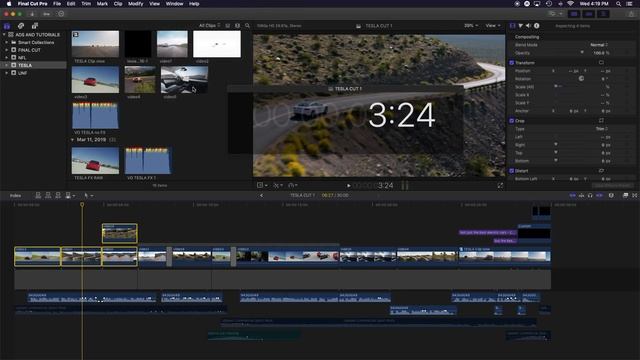The width and height of the screenshot is (640, 360).
Task: Open the viewer zoom percentage dropdown
Action: point(471,26)
